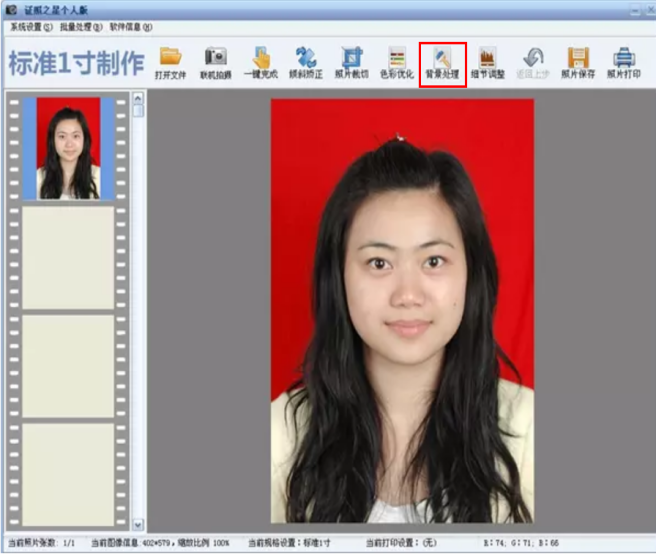Click the 标准1寸制作 heading
Image resolution: width=657 pixels, height=554 pixels.
[x=77, y=63]
